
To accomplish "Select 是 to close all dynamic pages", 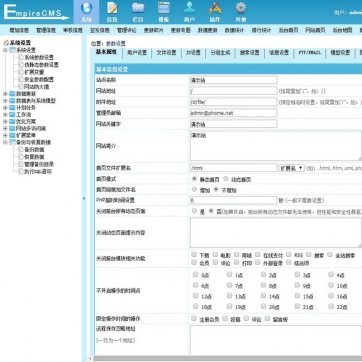I will (194, 211).
